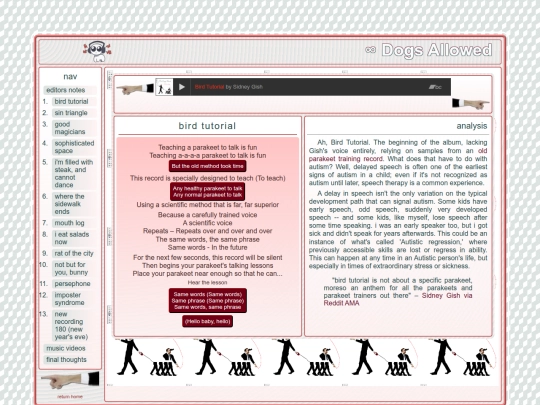Play the Bird Tutorial track
This screenshot has height=405, width=540.
pyautogui.click(x=181, y=87)
